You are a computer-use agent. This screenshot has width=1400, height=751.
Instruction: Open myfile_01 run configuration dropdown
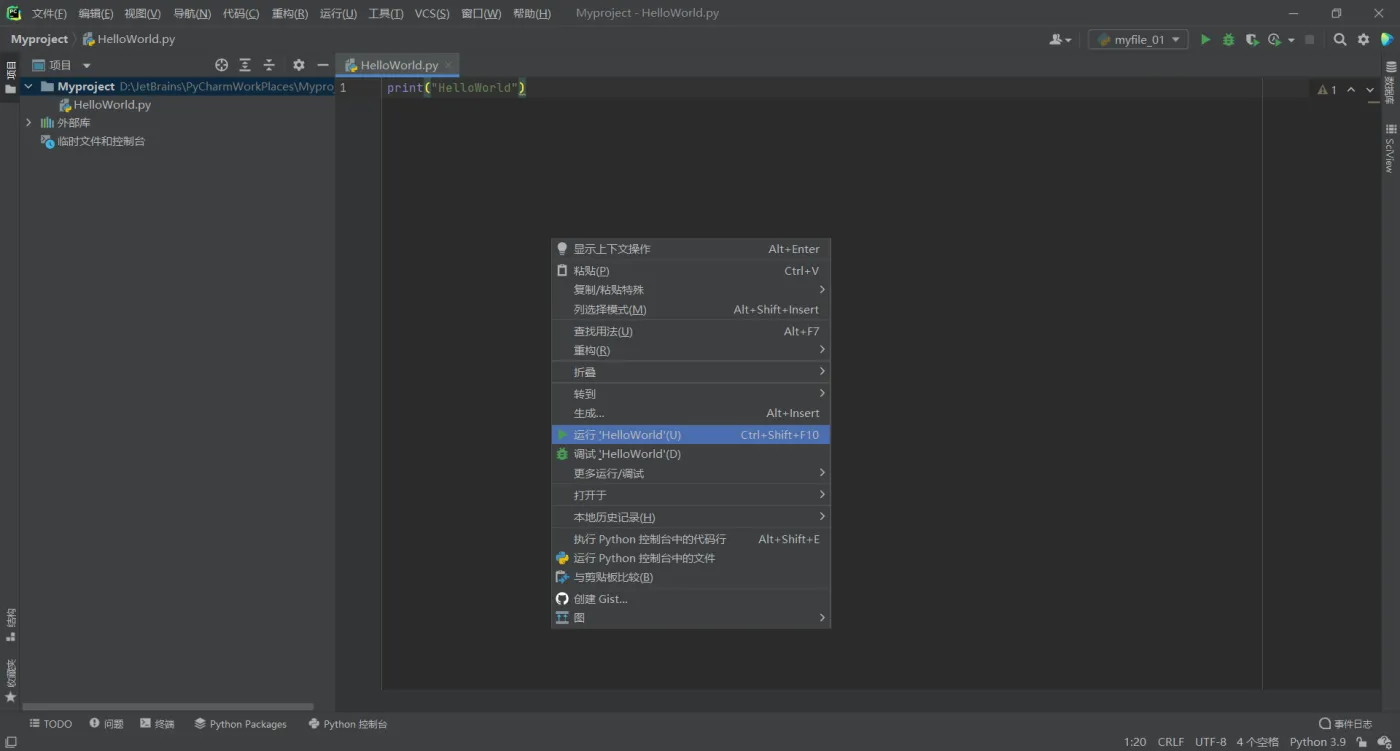(1138, 40)
